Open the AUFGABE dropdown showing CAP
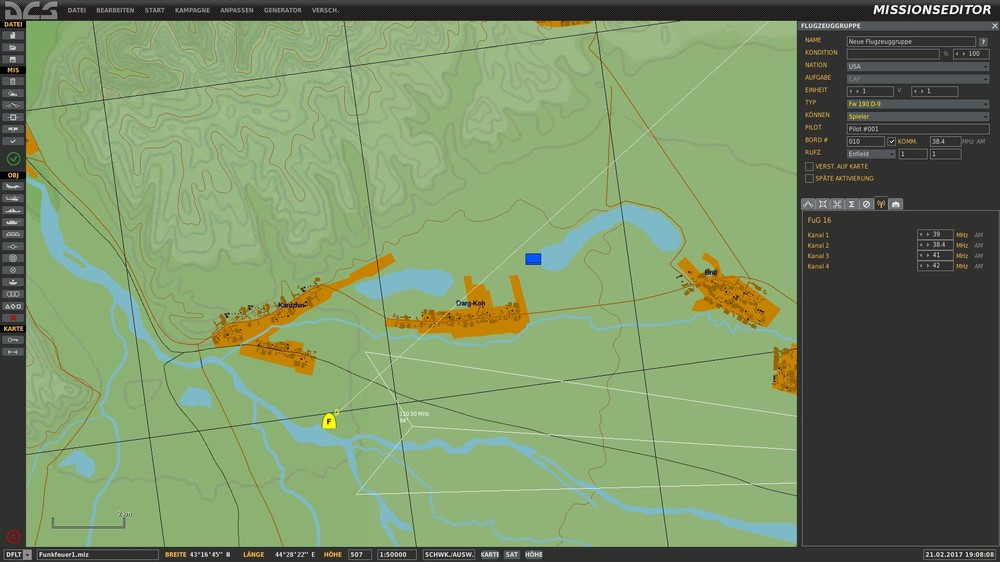 click(x=918, y=79)
